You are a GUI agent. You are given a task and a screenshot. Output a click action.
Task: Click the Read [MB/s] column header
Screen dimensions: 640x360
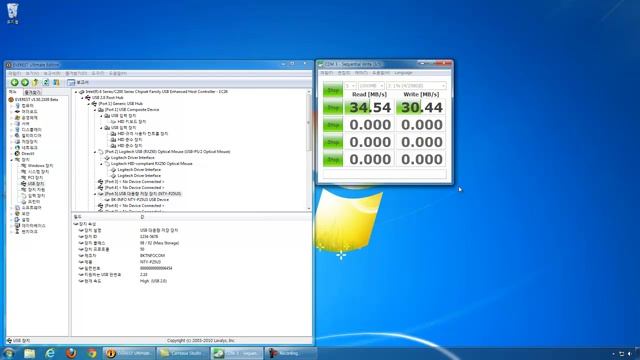[369, 94]
